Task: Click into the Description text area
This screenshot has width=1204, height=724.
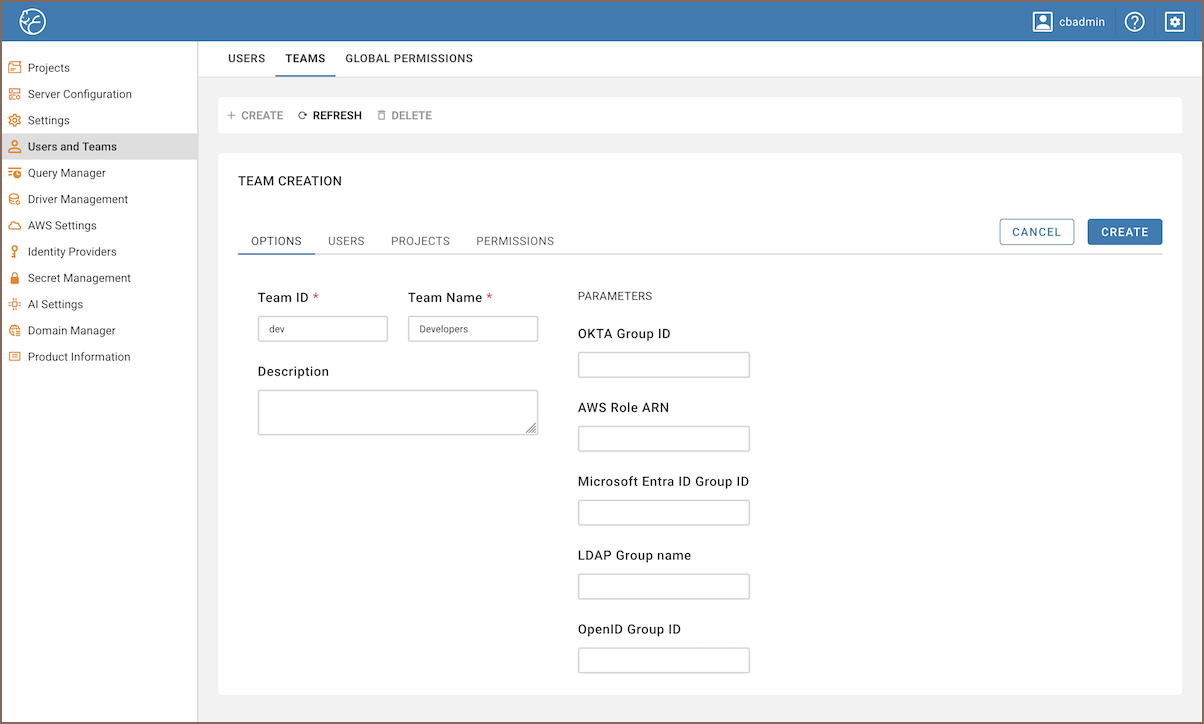Action: [x=397, y=412]
